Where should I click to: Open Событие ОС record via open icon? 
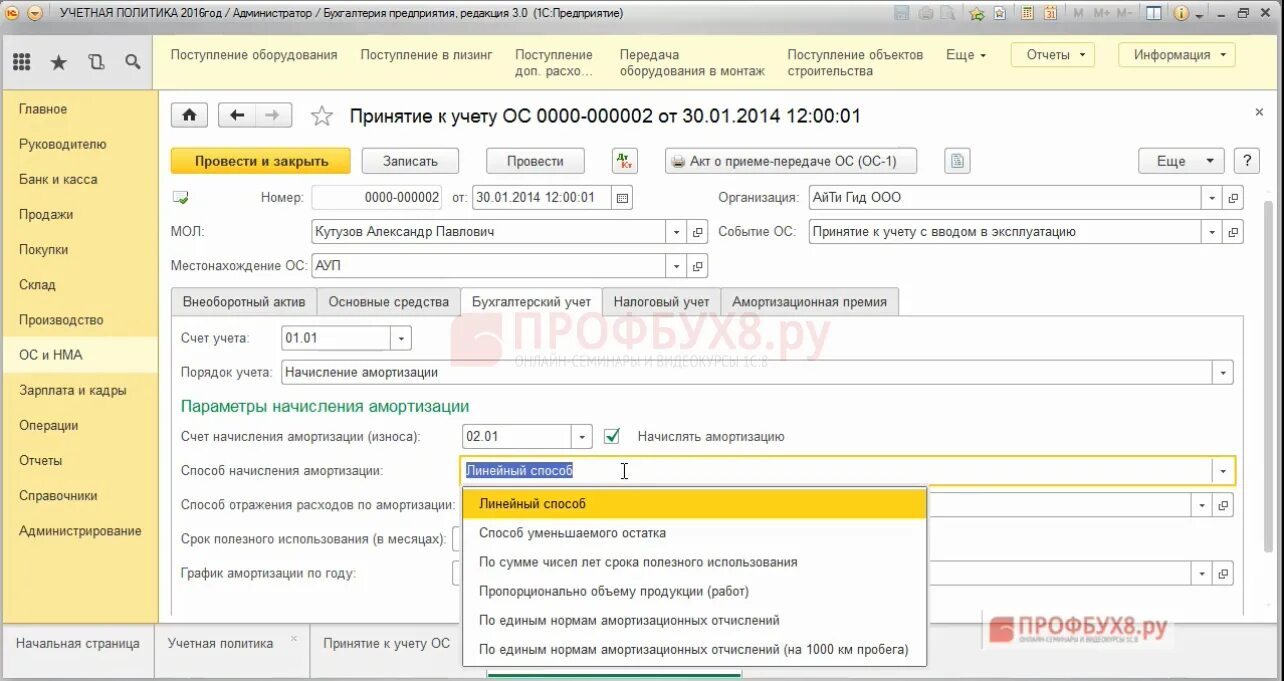tap(1233, 232)
